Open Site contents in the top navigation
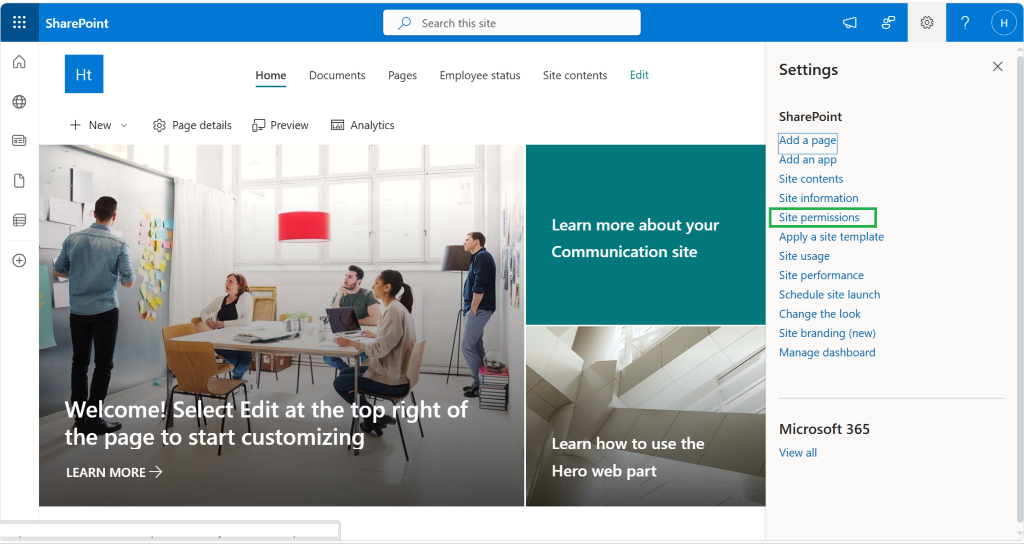1024x544 pixels. pos(575,75)
